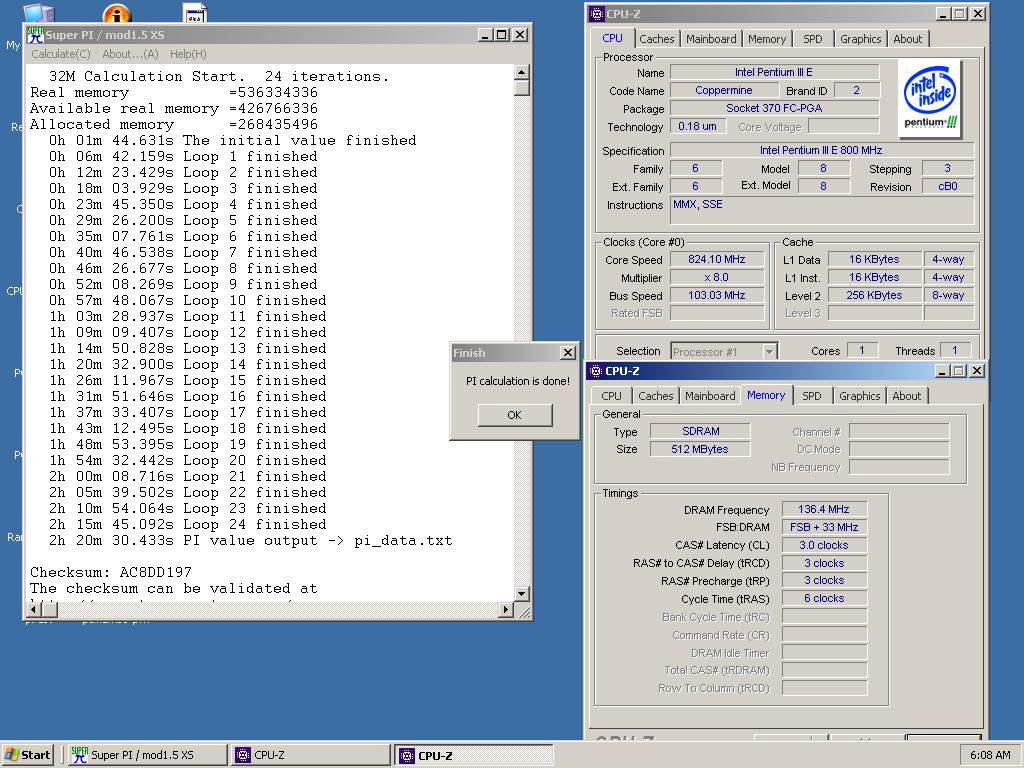This screenshot has height=768, width=1024.
Task: Click the Core Speed 824.10 MHz value
Action: point(716,259)
